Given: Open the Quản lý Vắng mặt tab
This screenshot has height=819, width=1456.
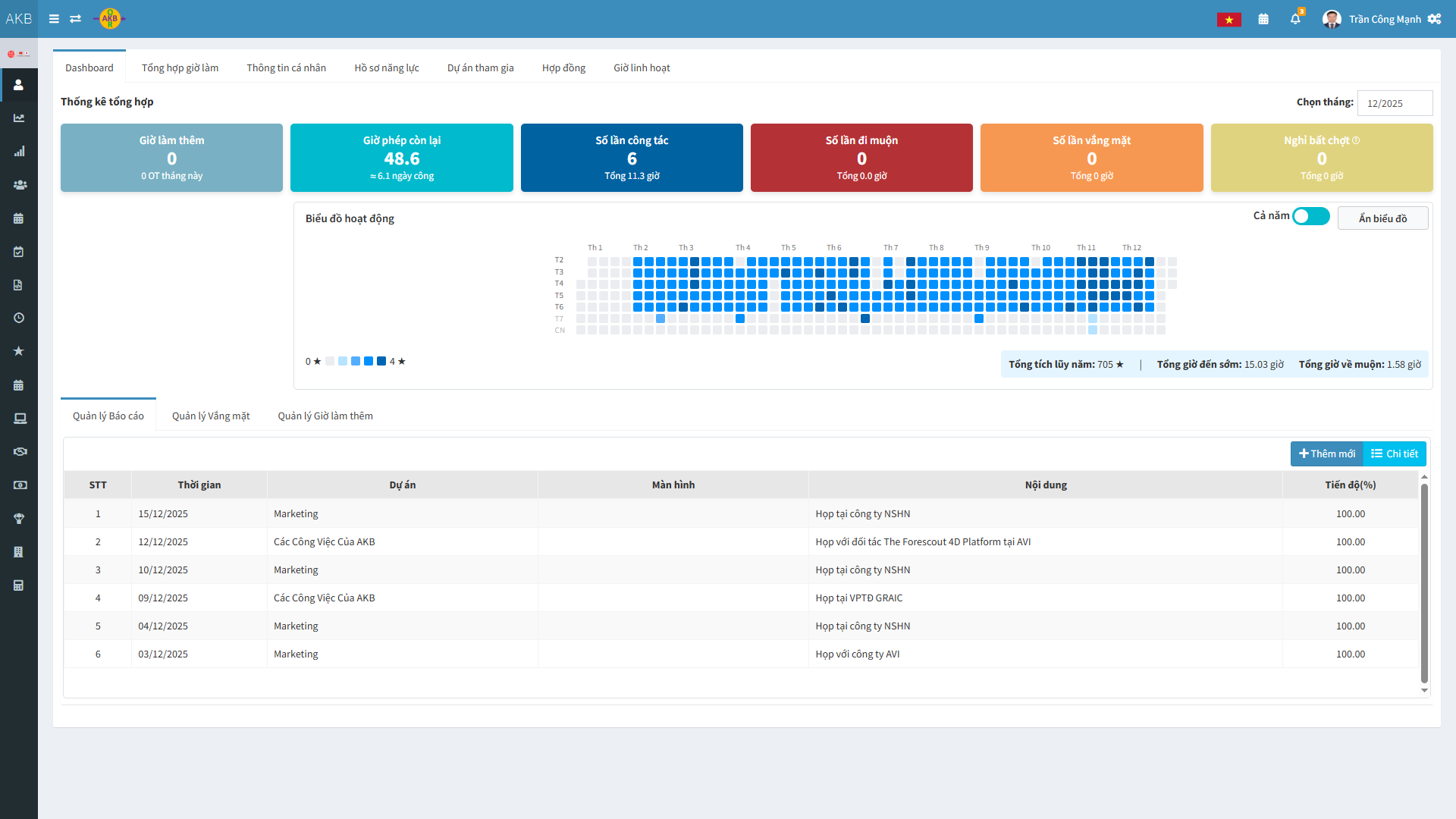Looking at the screenshot, I should tap(211, 416).
